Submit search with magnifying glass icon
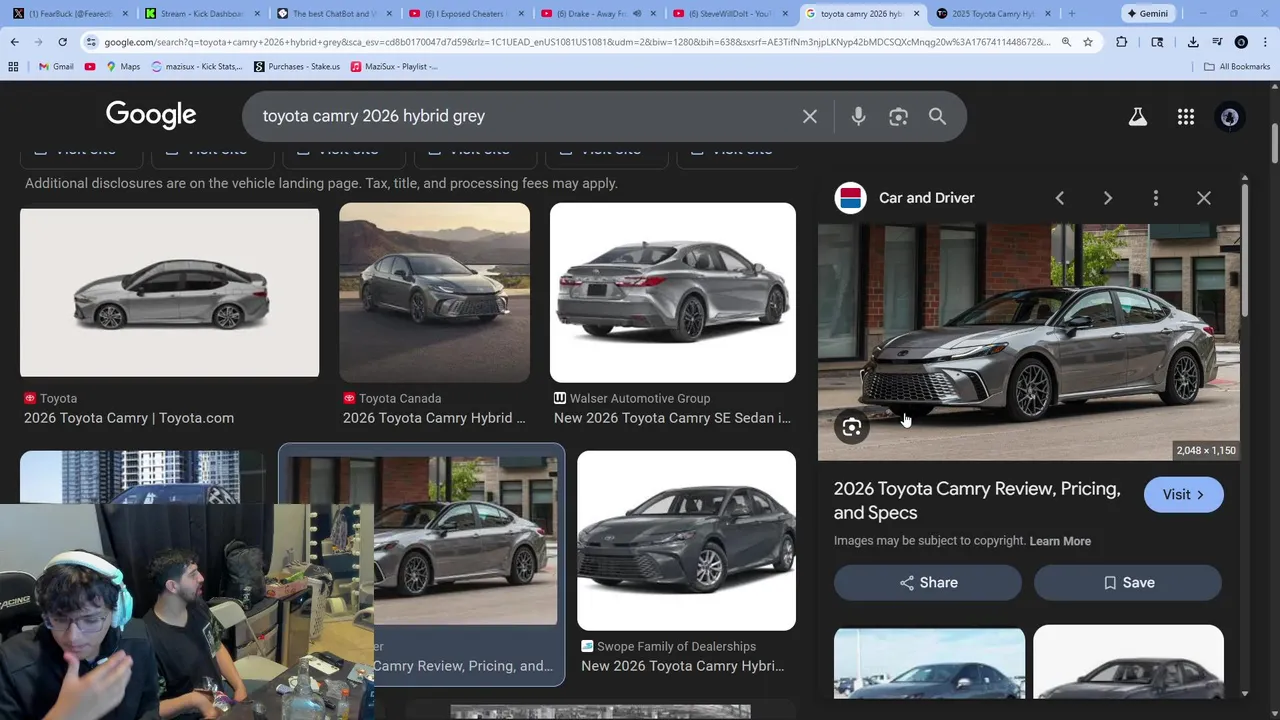 [937, 116]
